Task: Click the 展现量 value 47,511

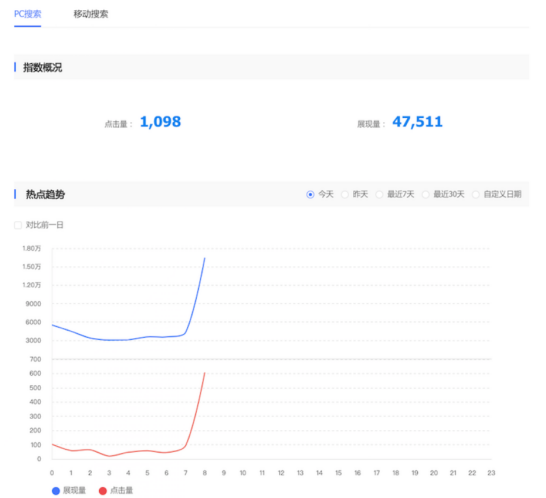Action: [x=417, y=122]
